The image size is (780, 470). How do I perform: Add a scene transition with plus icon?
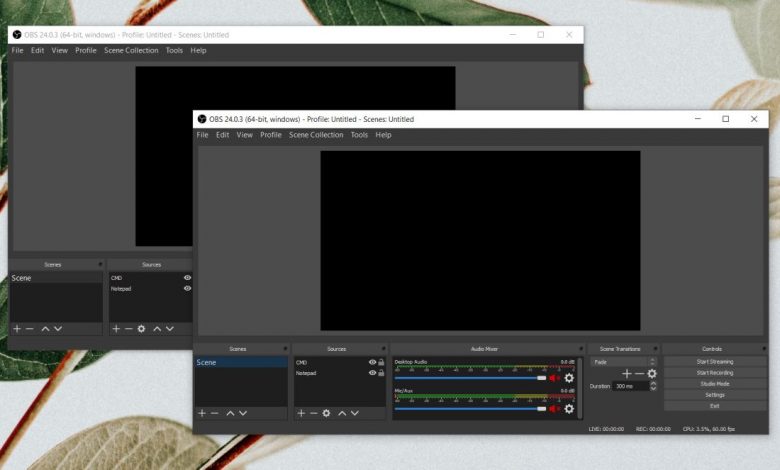[627, 374]
